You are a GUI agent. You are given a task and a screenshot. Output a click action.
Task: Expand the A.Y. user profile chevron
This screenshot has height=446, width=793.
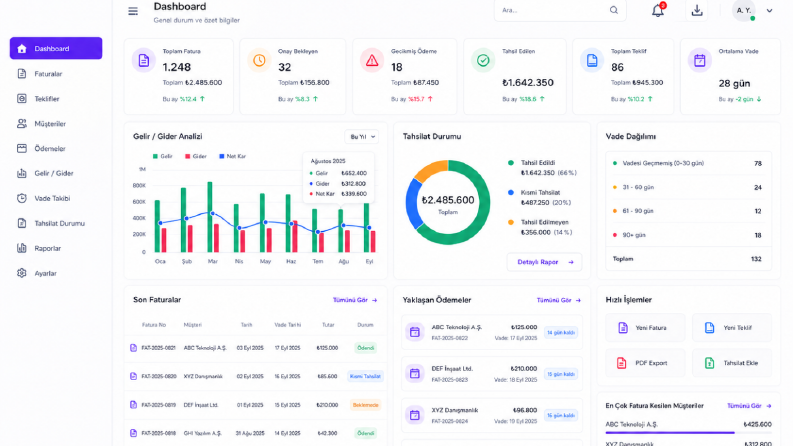[769, 10]
